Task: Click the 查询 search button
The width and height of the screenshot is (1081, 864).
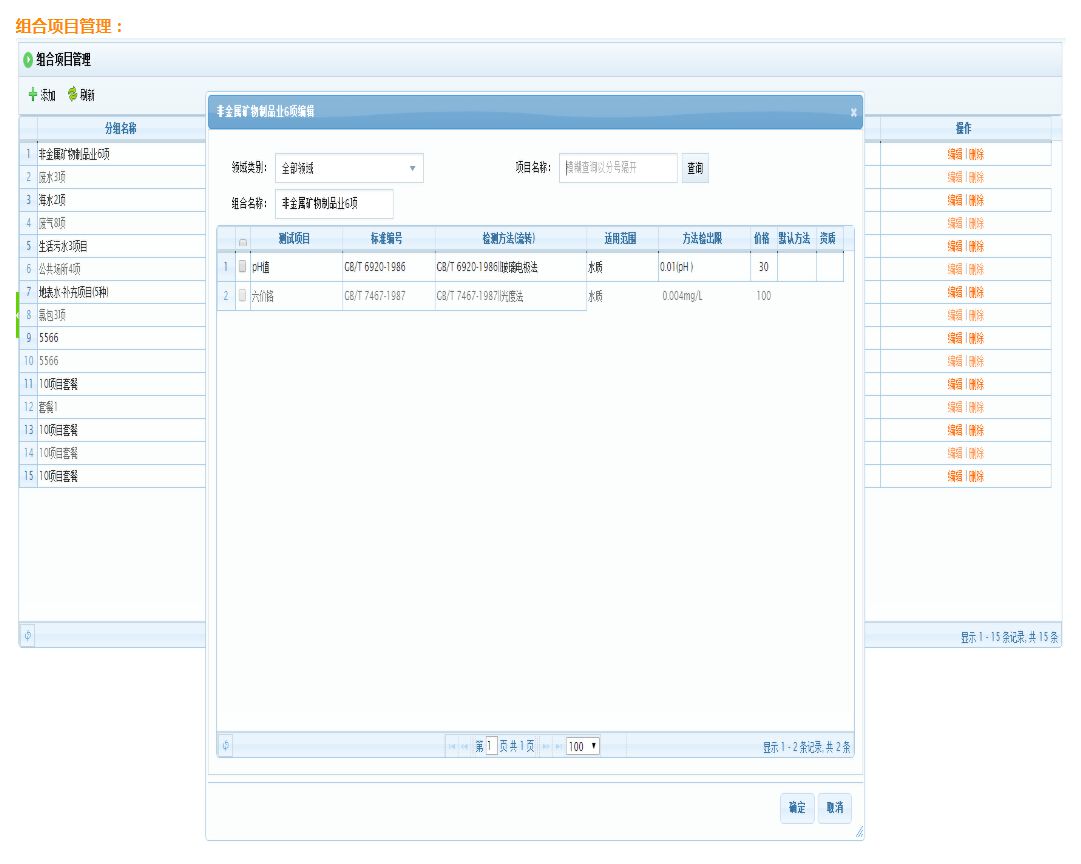Action: [694, 169]
